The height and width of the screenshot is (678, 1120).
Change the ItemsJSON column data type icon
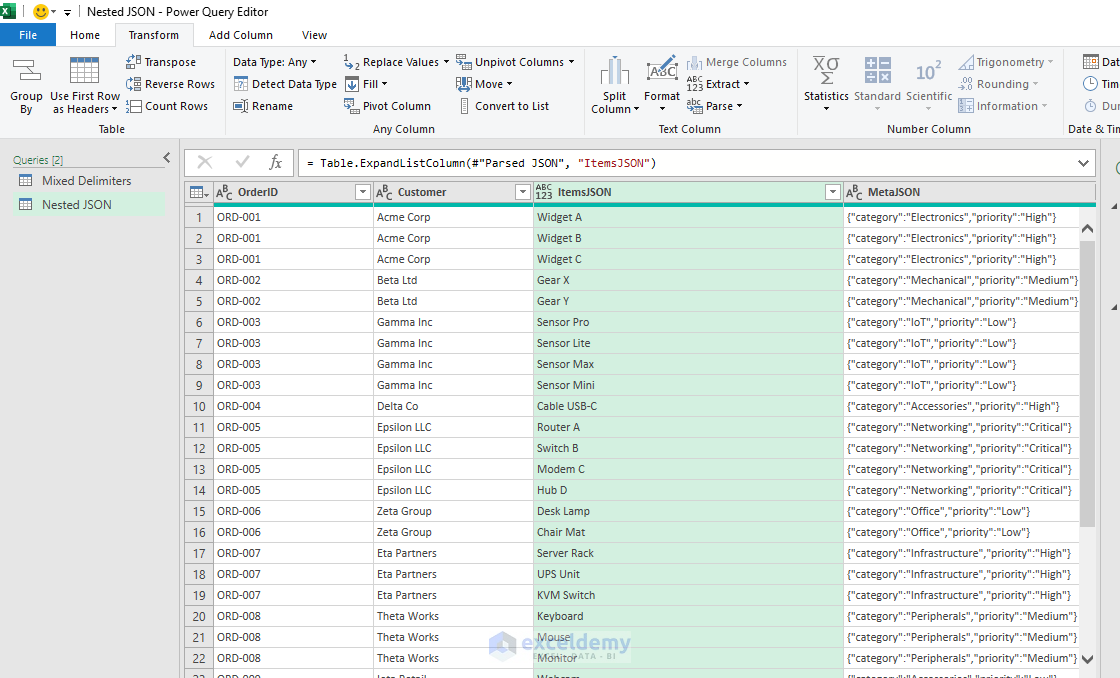[x=544, y=192]
